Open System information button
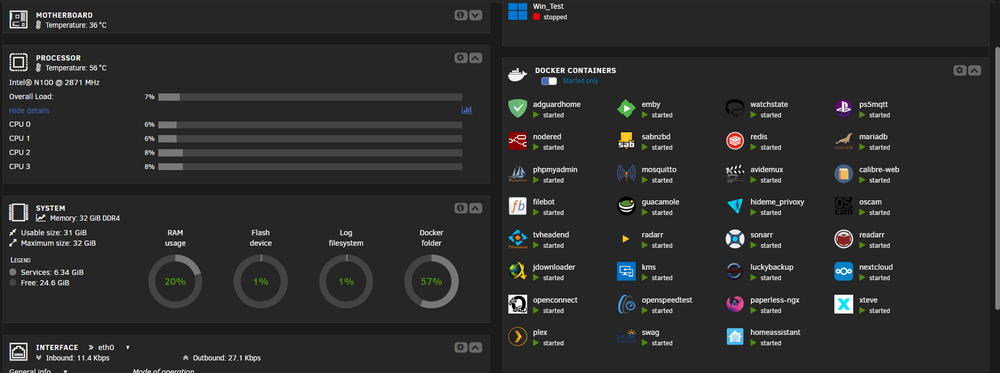This screenshot has width=1000, height=373. 461,208
